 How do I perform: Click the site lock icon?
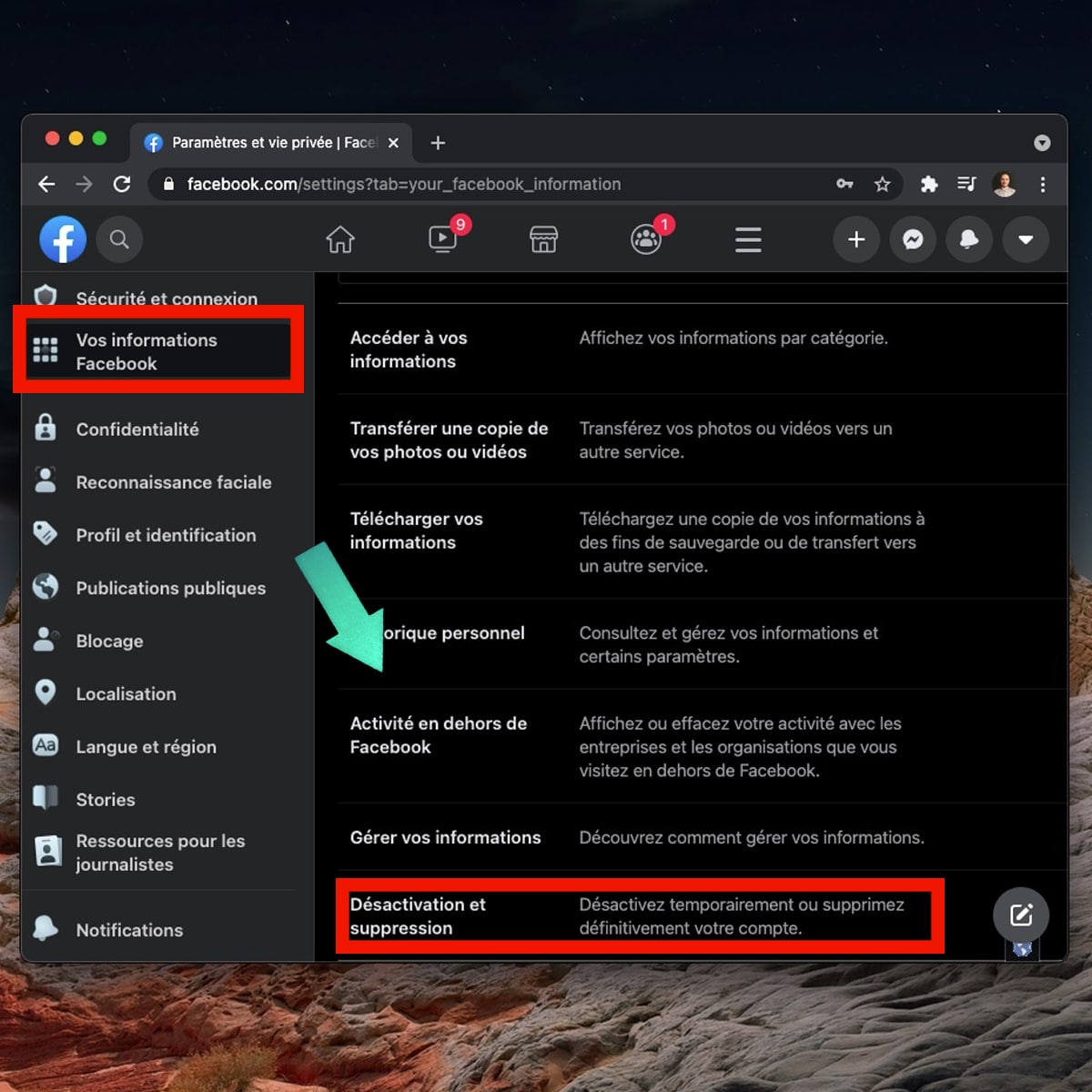pos(168,184)
